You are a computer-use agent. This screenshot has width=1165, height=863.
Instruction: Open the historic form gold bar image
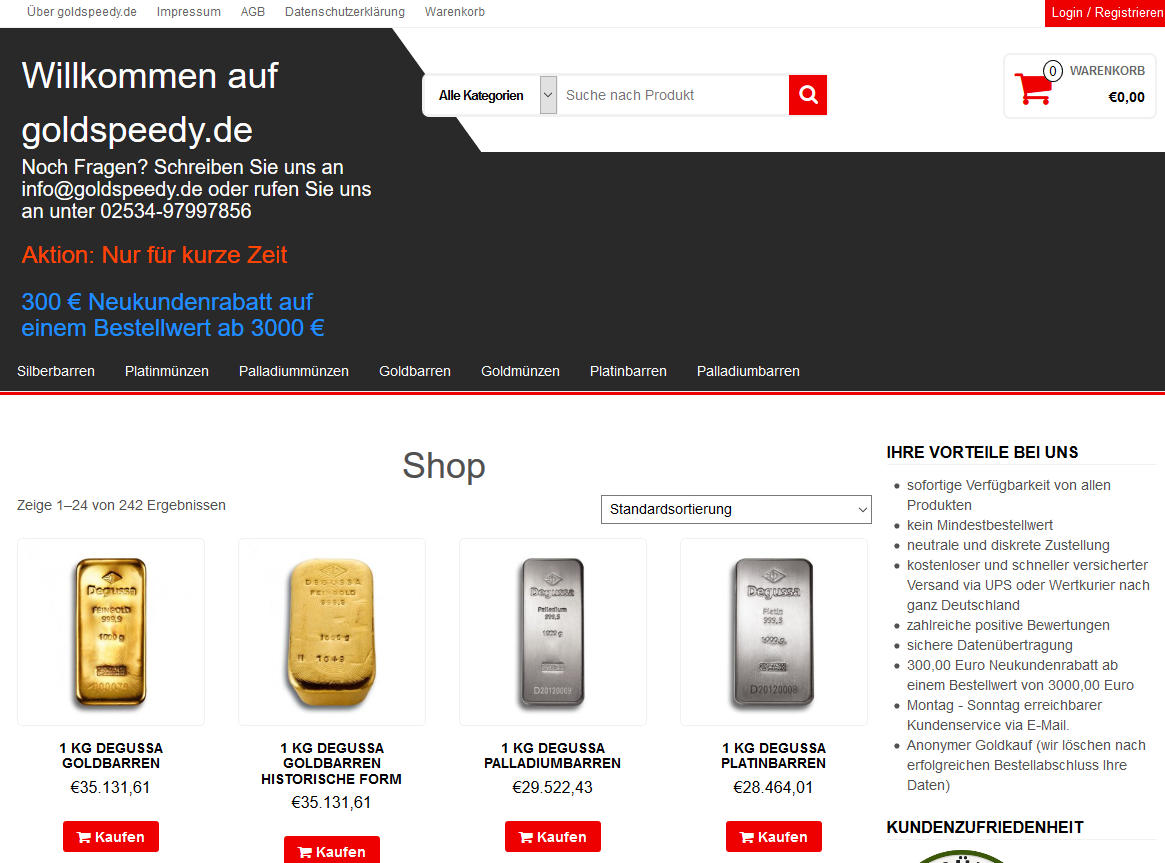pos(331,632)
